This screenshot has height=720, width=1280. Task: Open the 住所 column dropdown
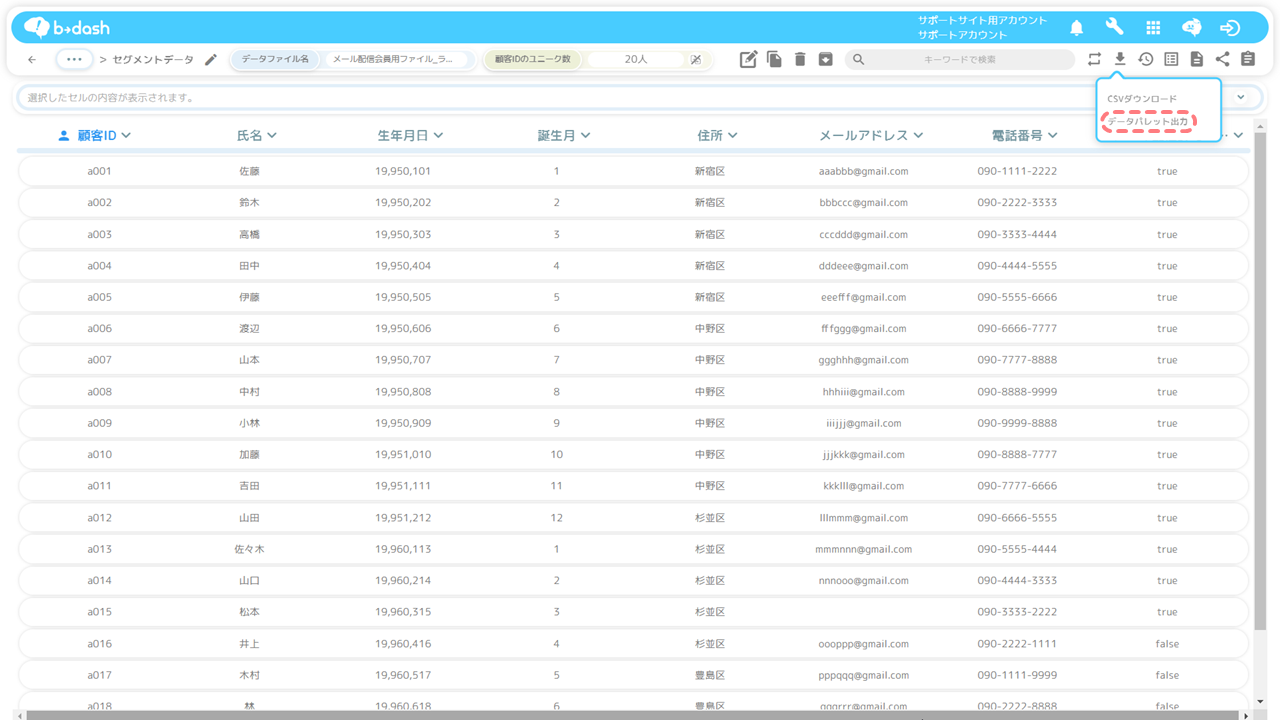coord(732,135)
